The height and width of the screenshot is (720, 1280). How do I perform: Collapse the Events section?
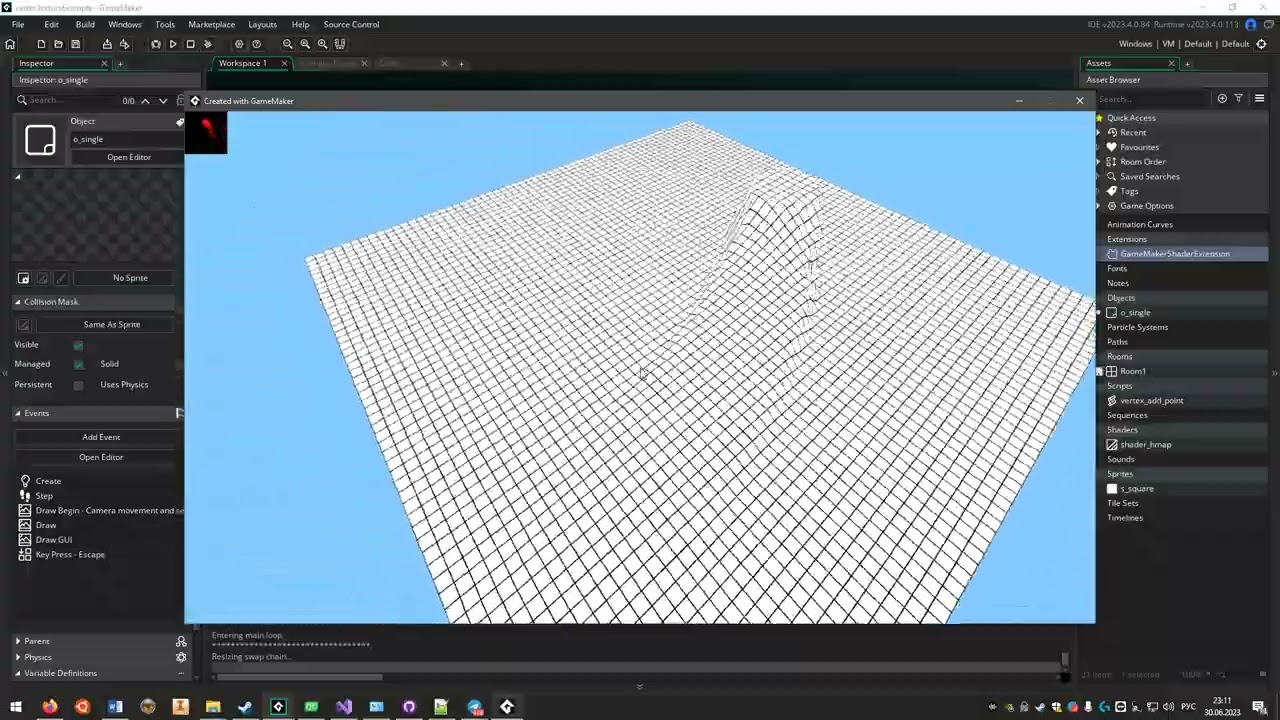tap(17, 413)
